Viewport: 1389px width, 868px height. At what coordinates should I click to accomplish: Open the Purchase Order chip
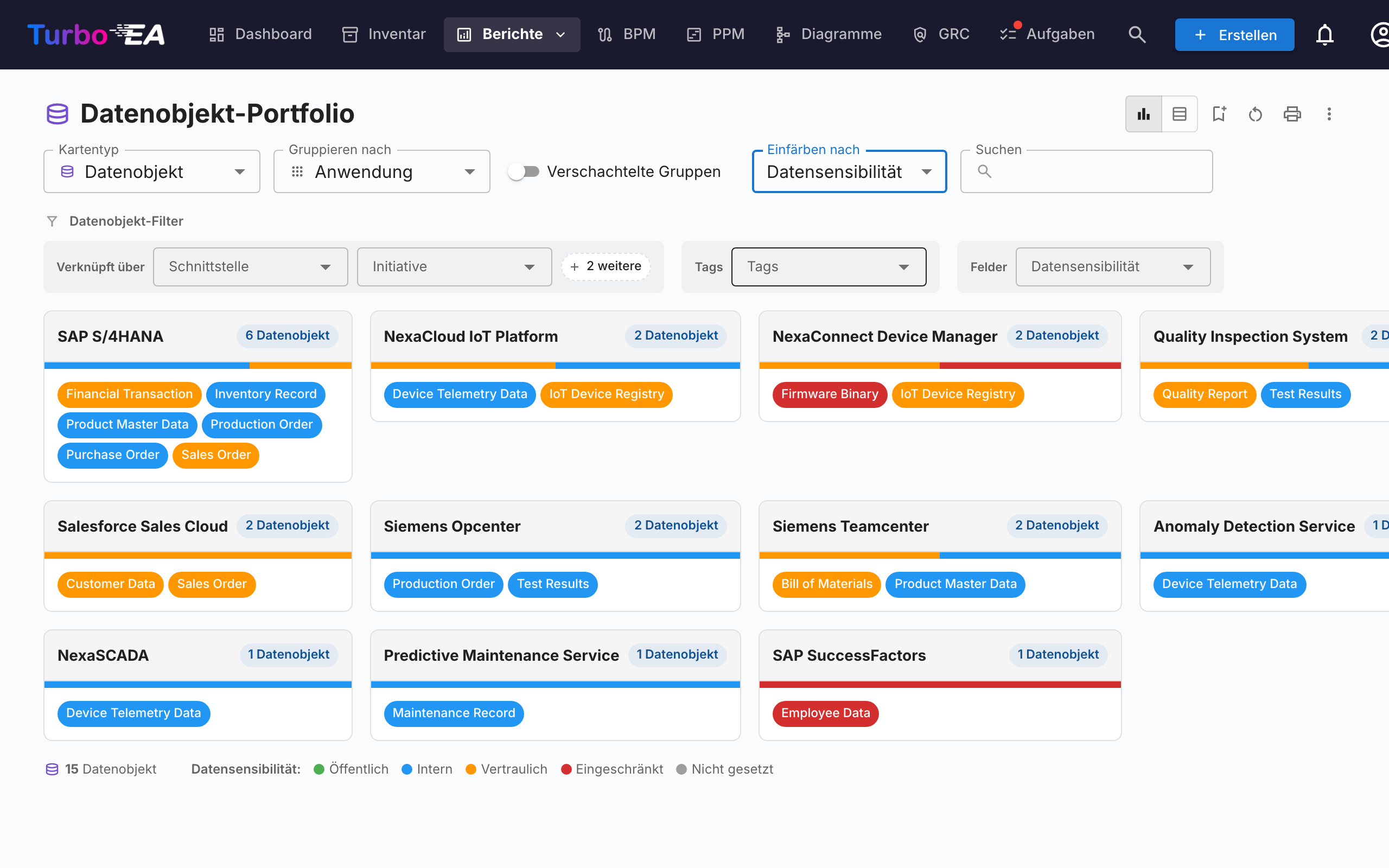click(112, 455)
